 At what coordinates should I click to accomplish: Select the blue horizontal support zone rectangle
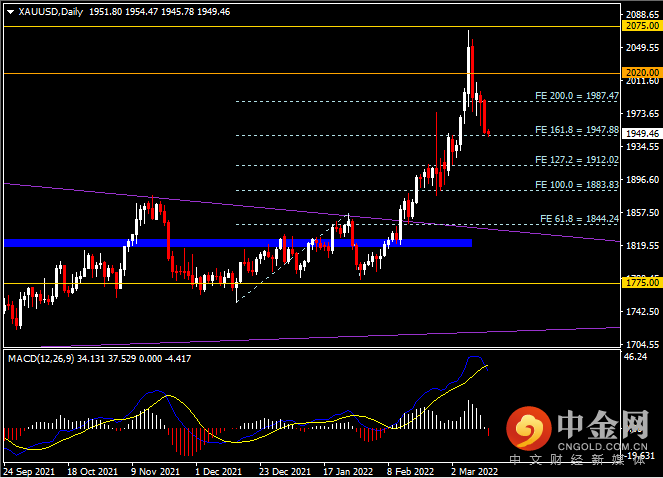tap(238, 243)
